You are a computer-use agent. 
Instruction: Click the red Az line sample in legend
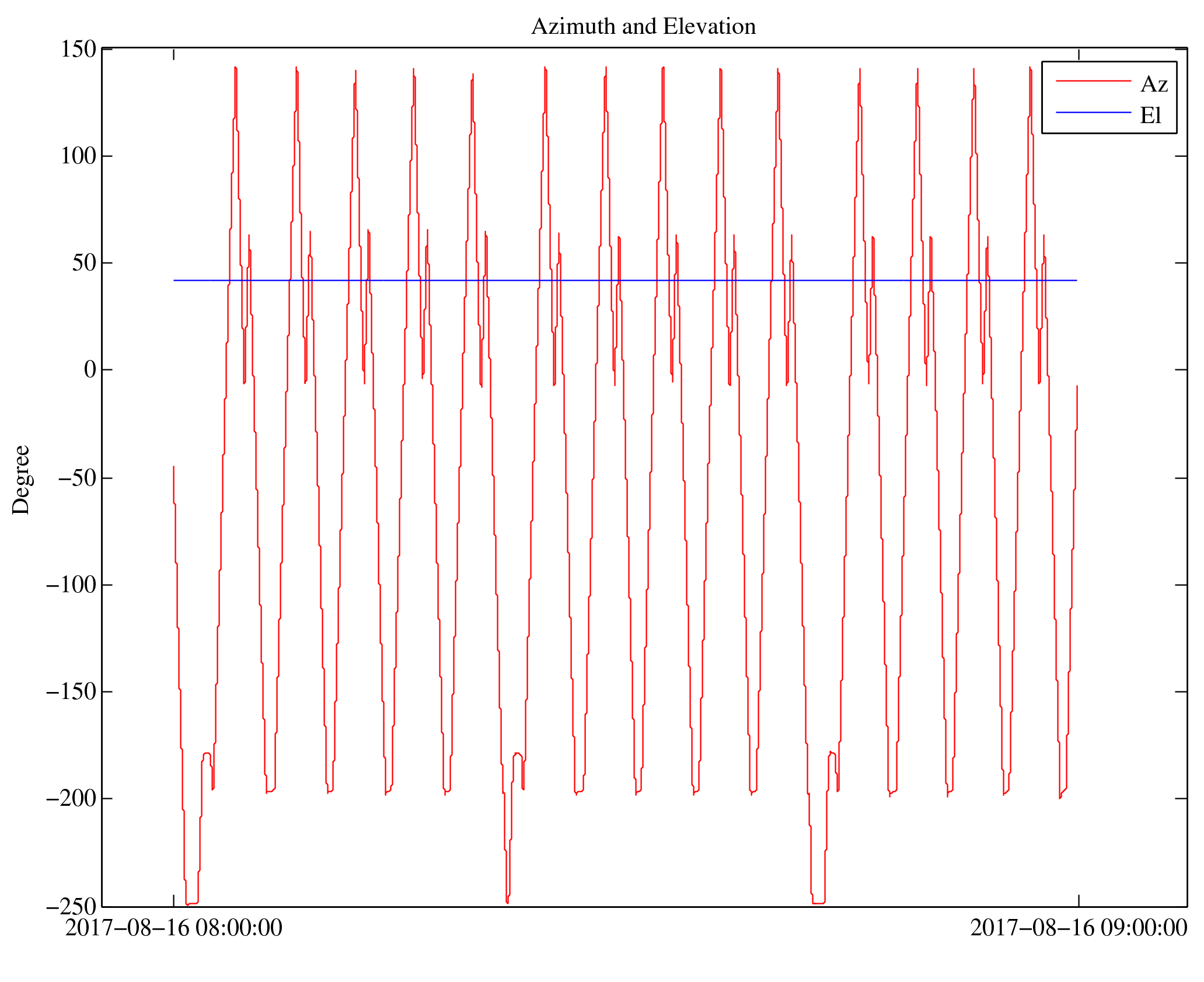click(1093, 81)
